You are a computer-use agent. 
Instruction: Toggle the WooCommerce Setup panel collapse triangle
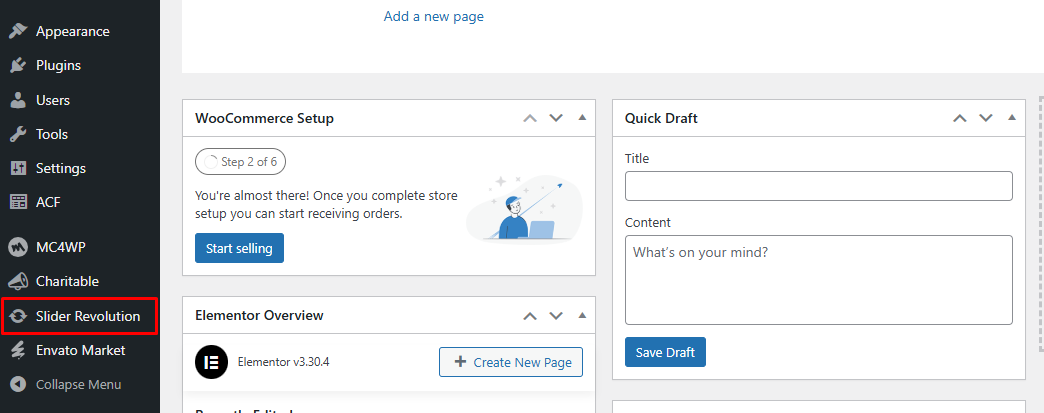582,118
